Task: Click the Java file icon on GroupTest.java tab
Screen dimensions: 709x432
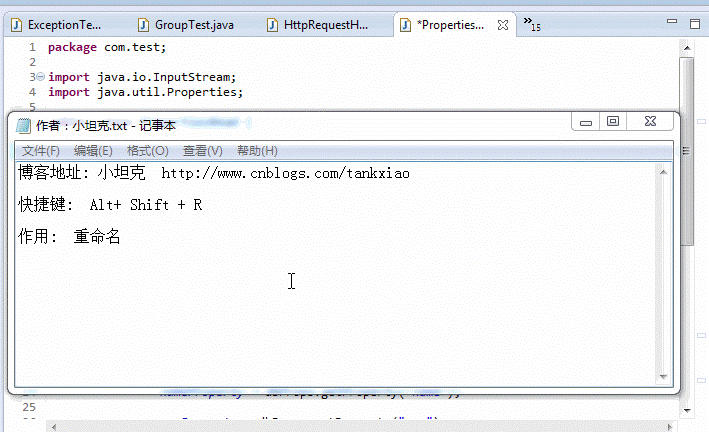Action: click(143, 25)
